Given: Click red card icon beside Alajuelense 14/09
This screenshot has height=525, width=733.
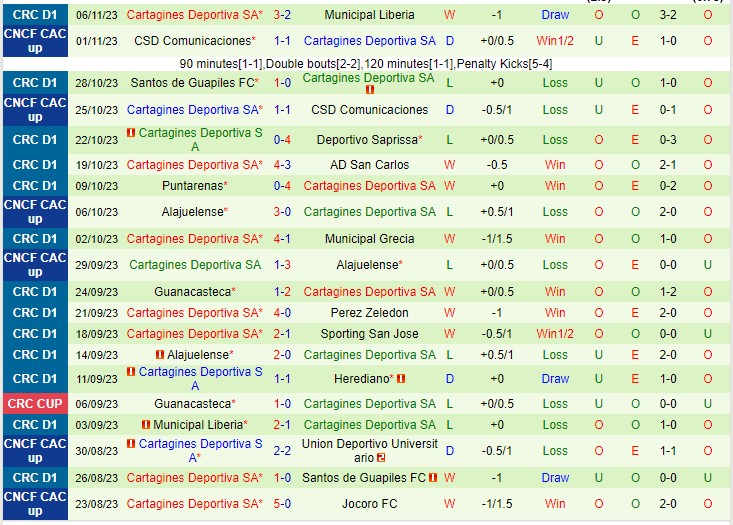Looking at the screenshot, I should point(161,355).
